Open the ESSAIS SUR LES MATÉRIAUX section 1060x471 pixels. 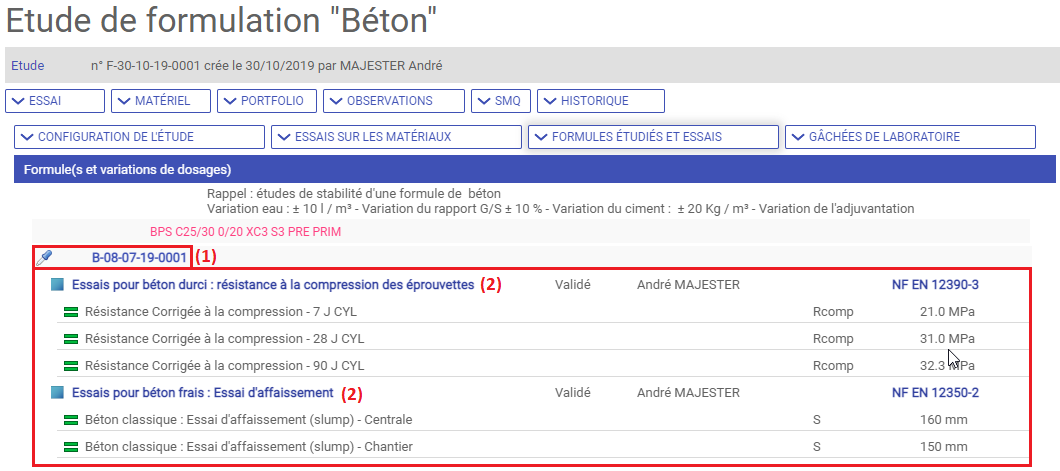(x=396, y=137)
